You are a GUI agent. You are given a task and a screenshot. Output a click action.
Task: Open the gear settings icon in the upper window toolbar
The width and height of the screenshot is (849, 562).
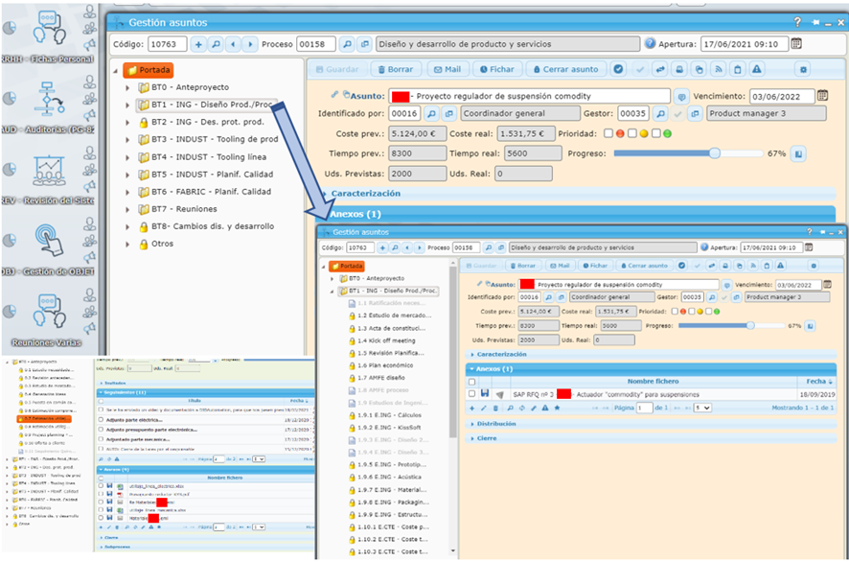coord(803,69)
